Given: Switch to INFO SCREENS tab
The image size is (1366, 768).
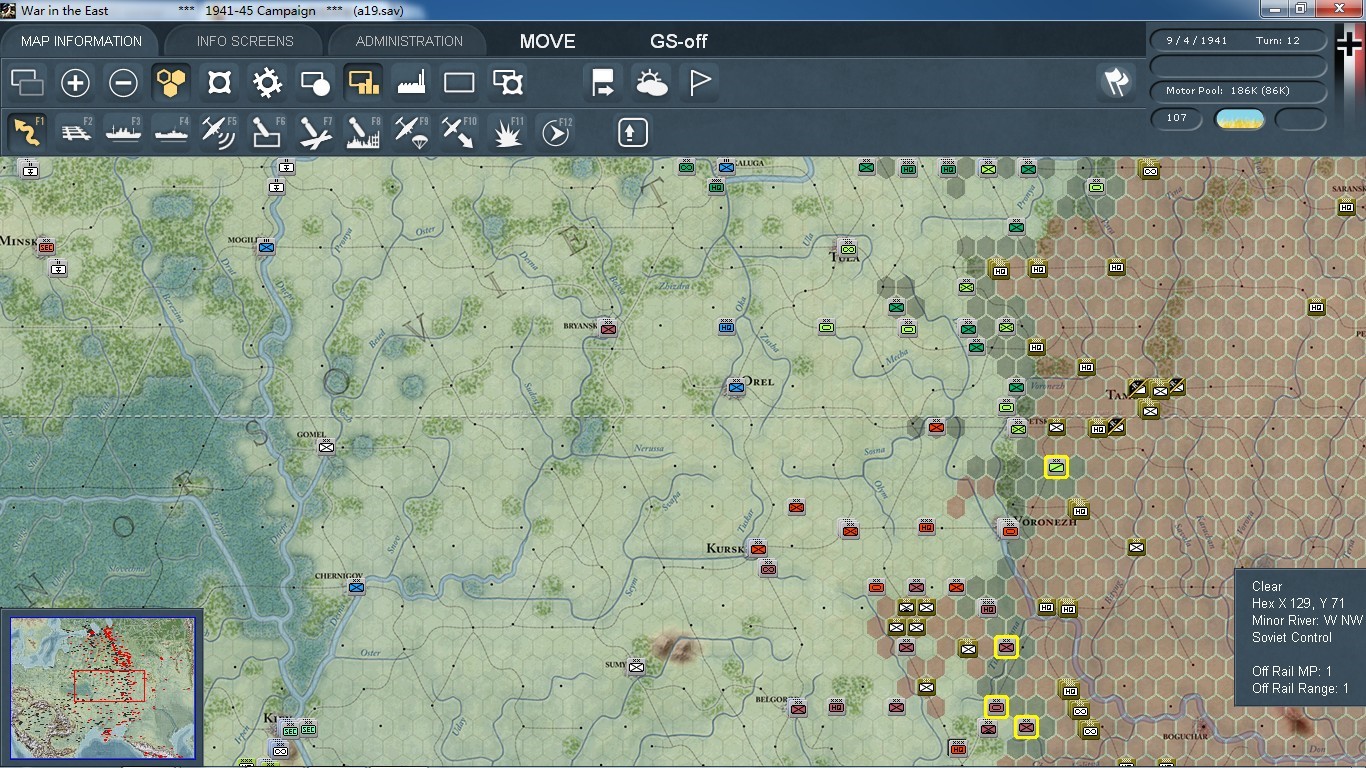Looking at the screenshot, I should click(x=245, y=41).
